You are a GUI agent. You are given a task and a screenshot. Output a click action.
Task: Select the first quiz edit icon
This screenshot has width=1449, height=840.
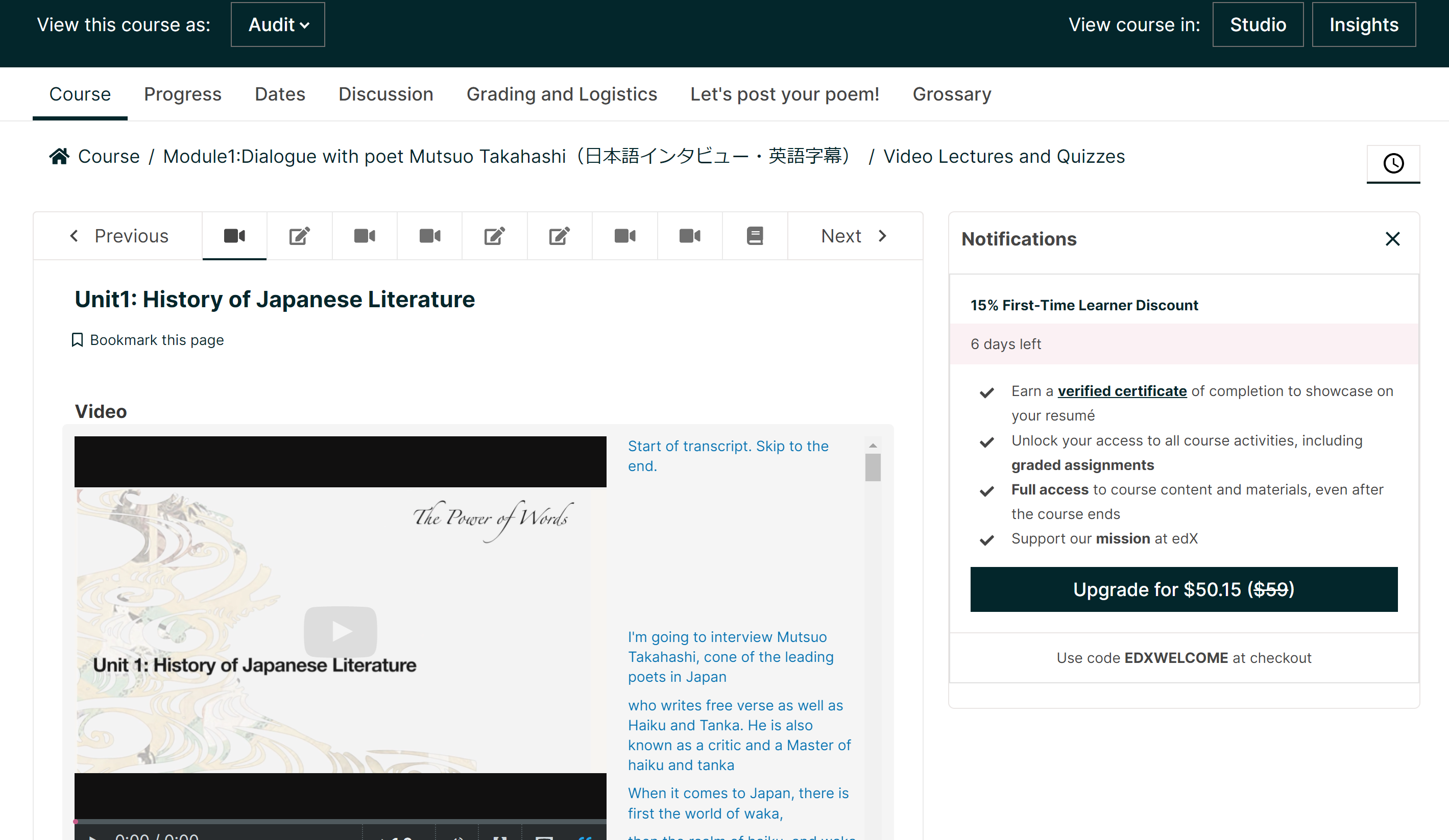coord(299,236)
